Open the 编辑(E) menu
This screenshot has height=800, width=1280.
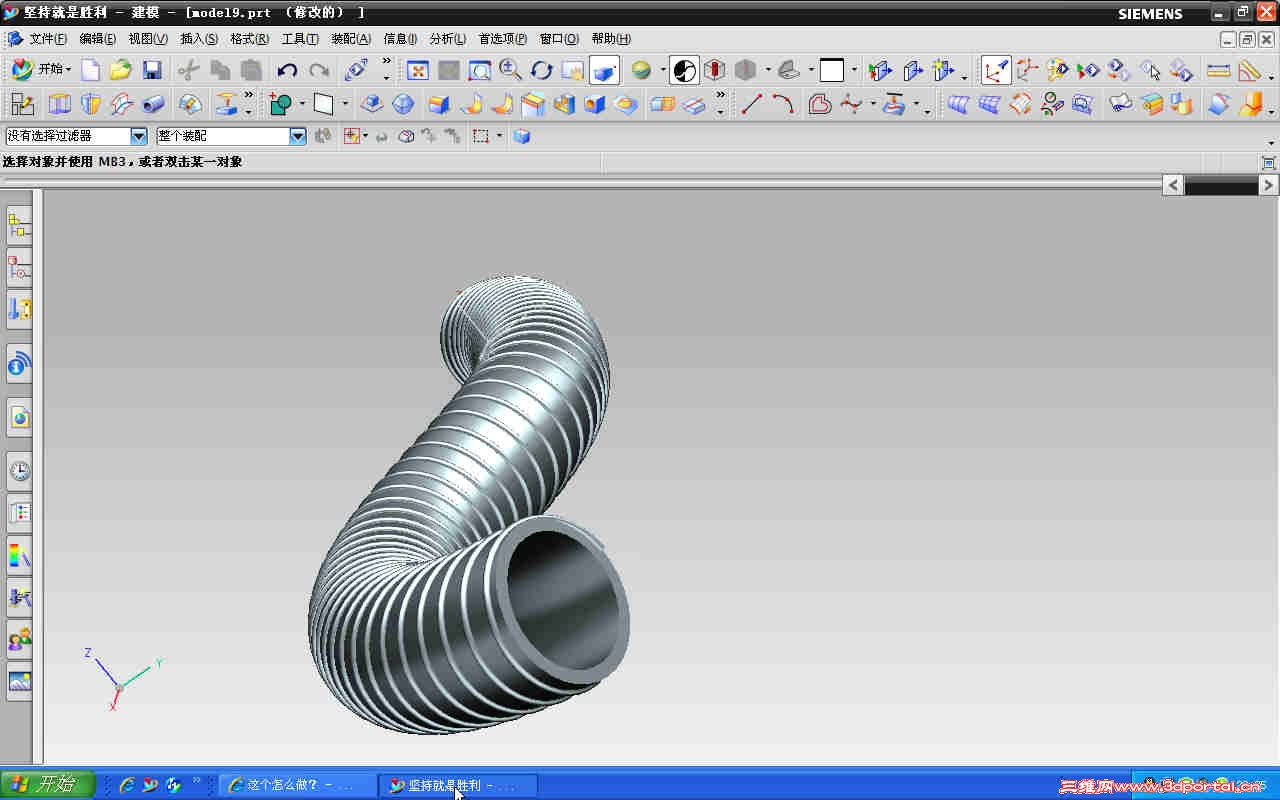click(98, 39)
